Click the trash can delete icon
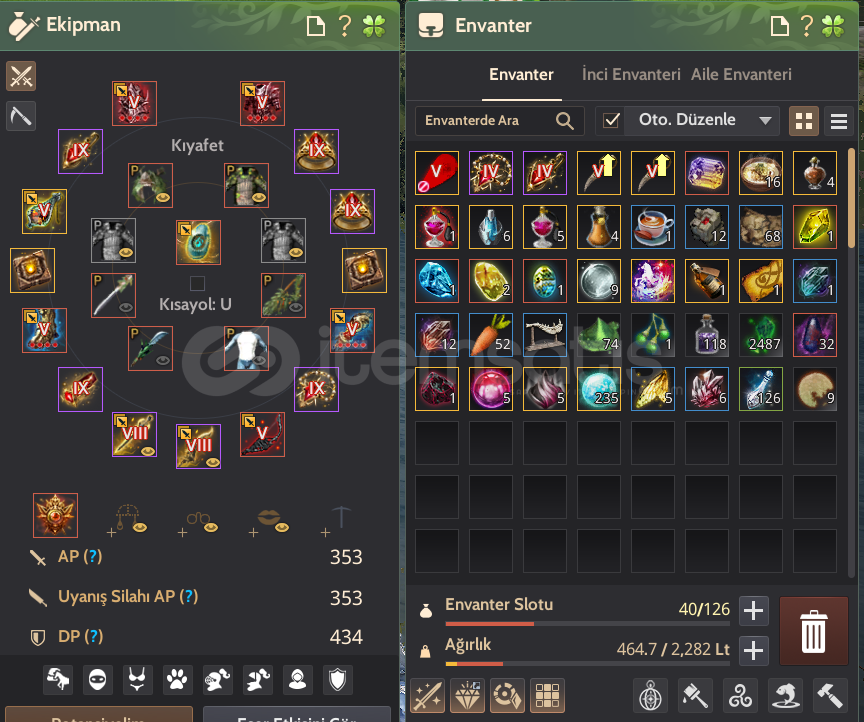The image size is (864, 722). pyautogui.click(x=813, y=631)
